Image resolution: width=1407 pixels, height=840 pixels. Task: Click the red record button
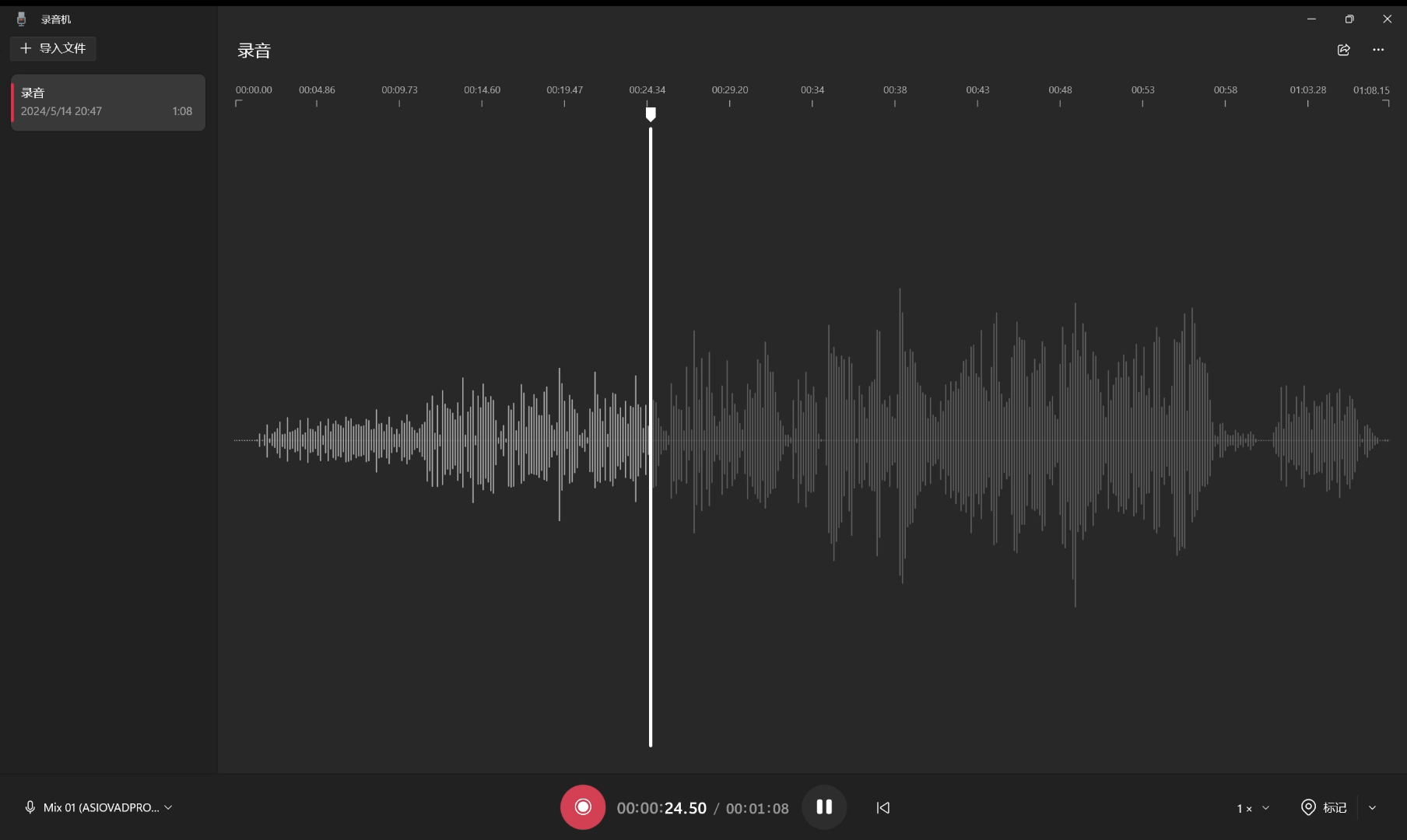point(583,807)
